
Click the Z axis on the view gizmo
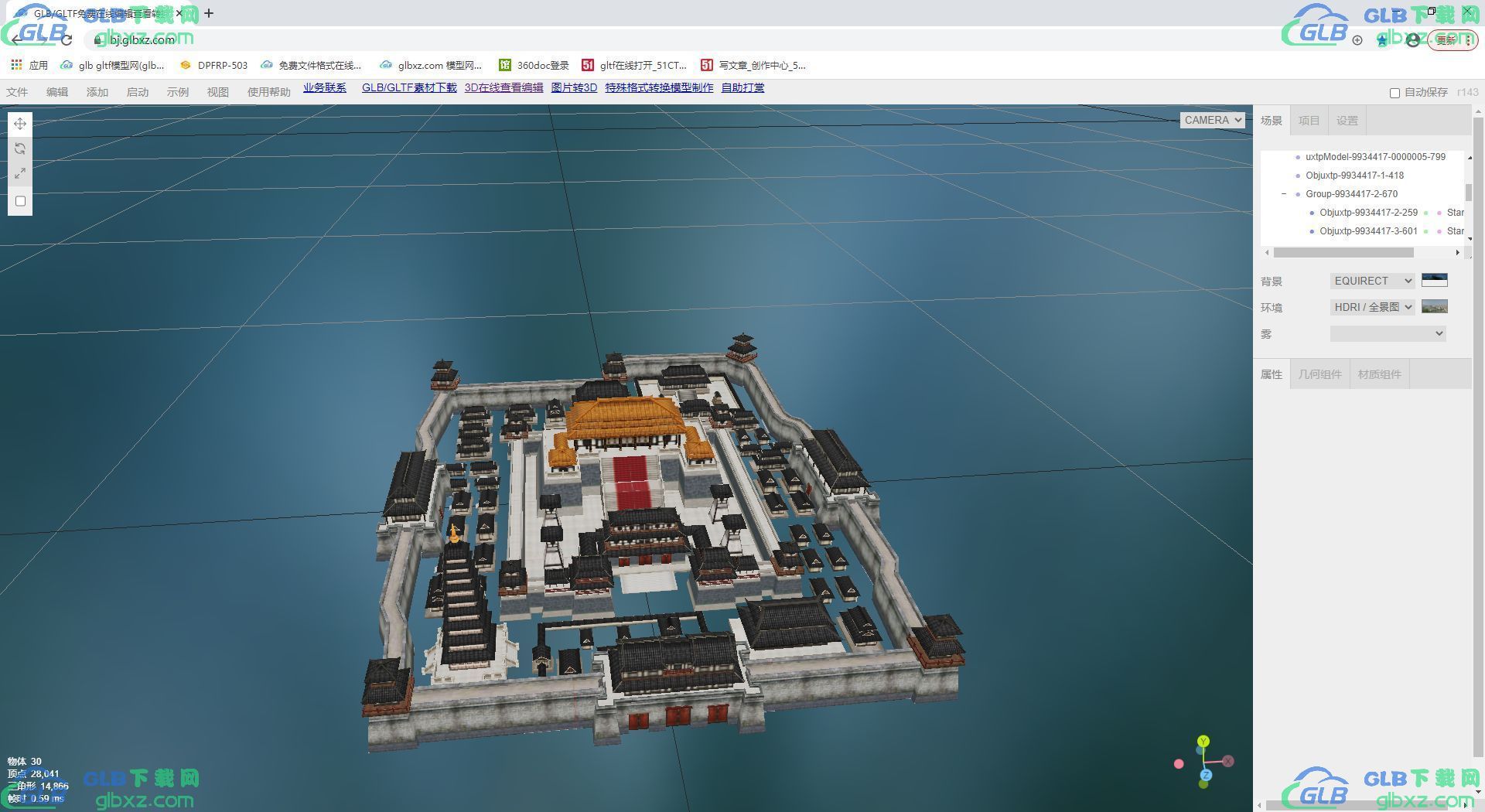pos(1206,775)
